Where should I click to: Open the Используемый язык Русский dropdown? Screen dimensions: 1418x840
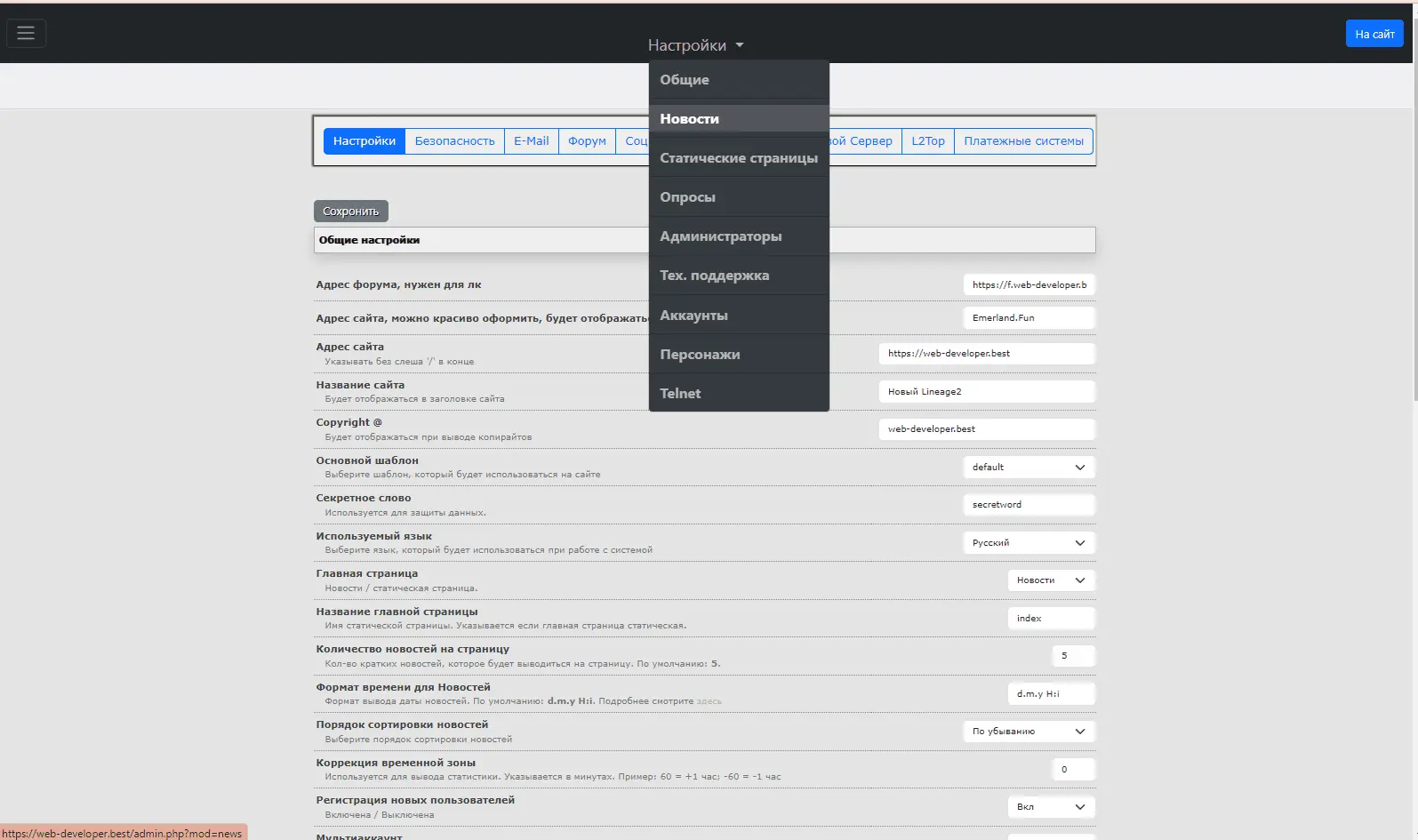(x=1029, y=542)
